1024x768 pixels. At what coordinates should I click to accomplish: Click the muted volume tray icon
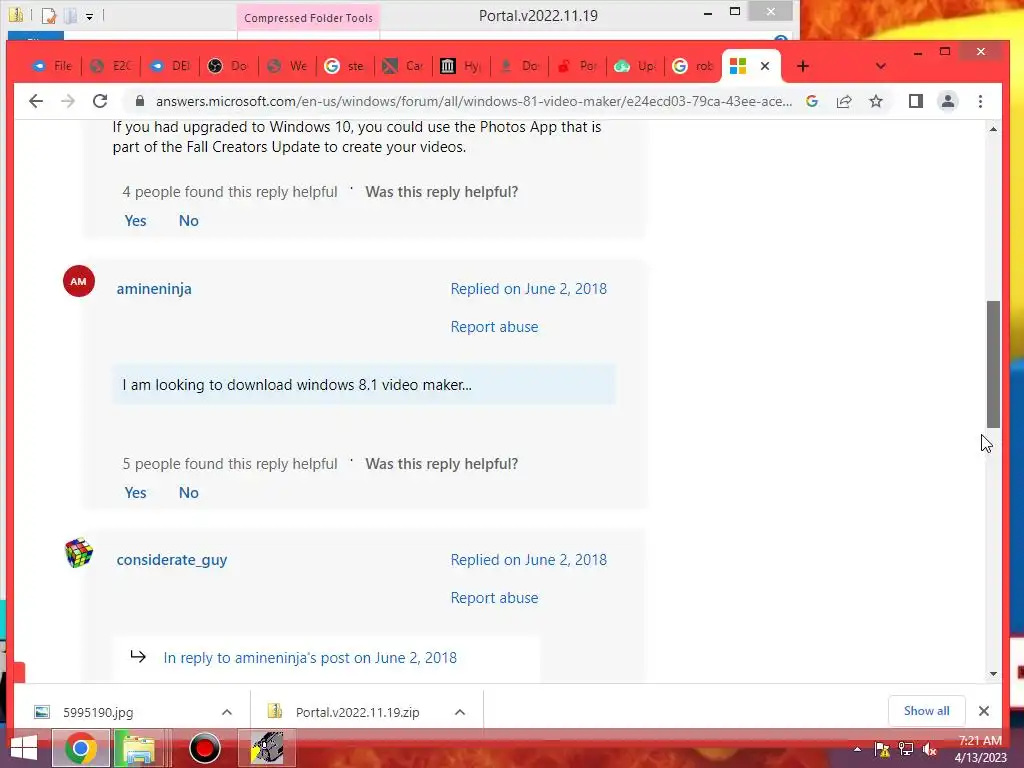click(x=930, y=749)
